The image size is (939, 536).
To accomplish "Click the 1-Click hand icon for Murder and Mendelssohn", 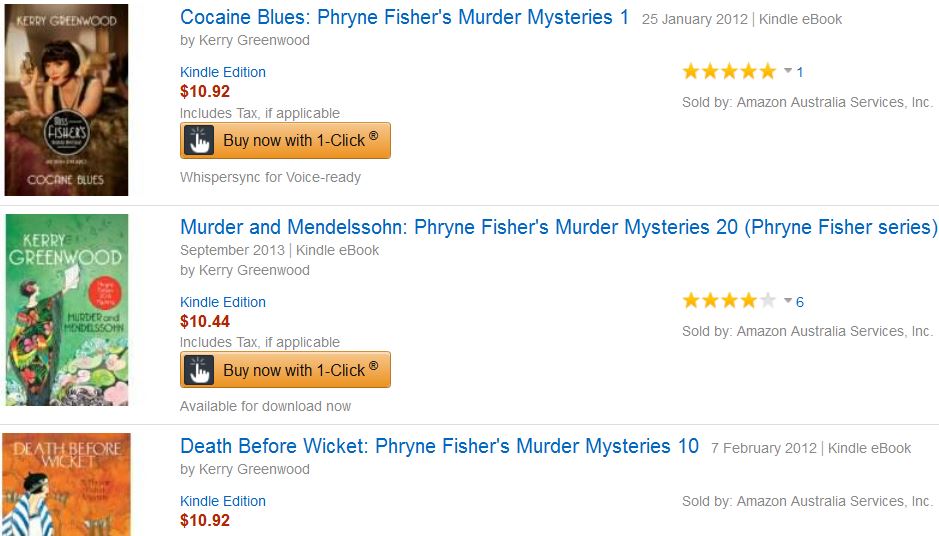I will coord(200,370).
